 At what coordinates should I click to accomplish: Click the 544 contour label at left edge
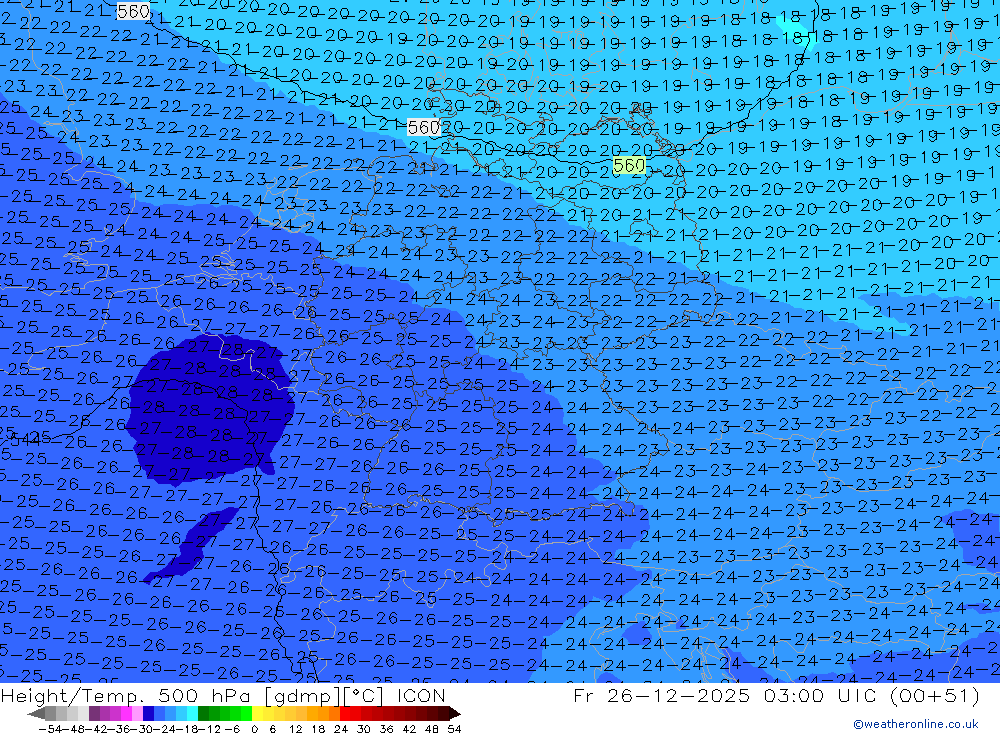coord(26,438)
